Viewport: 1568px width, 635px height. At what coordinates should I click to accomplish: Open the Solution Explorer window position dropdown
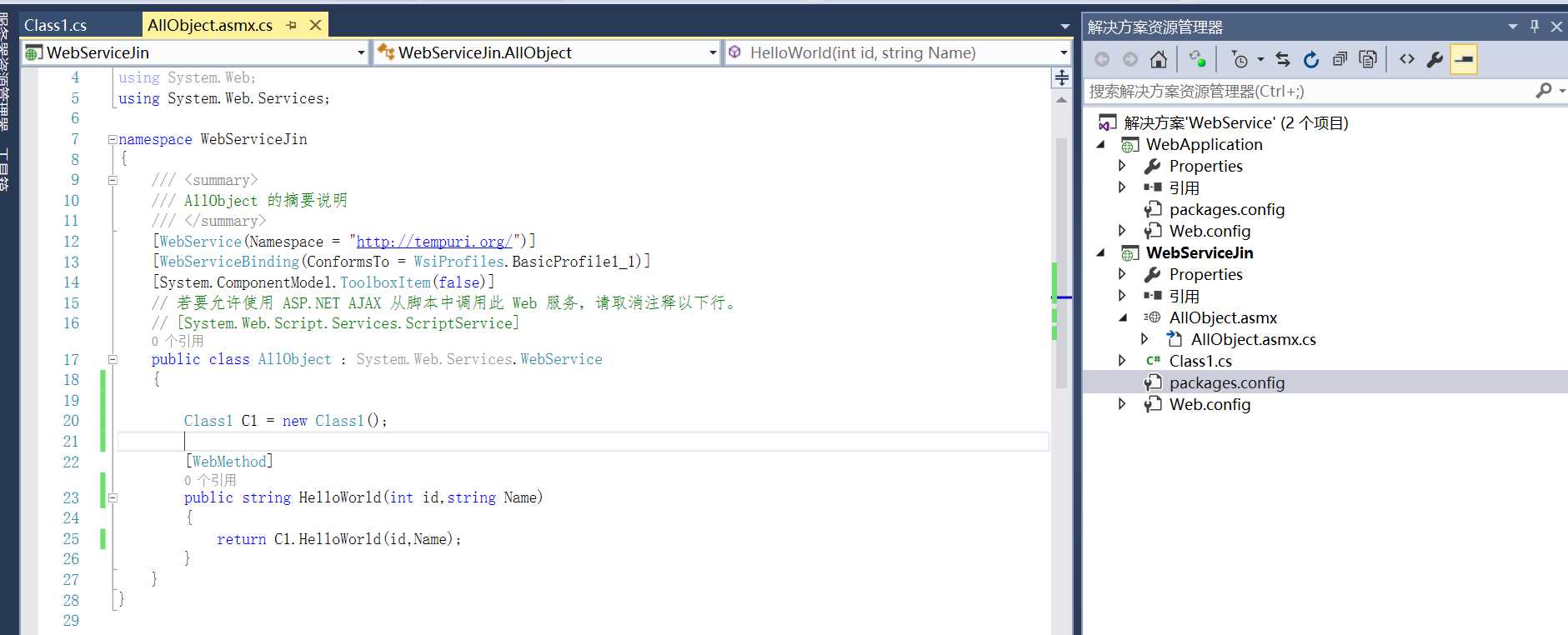pos(1512,27)
